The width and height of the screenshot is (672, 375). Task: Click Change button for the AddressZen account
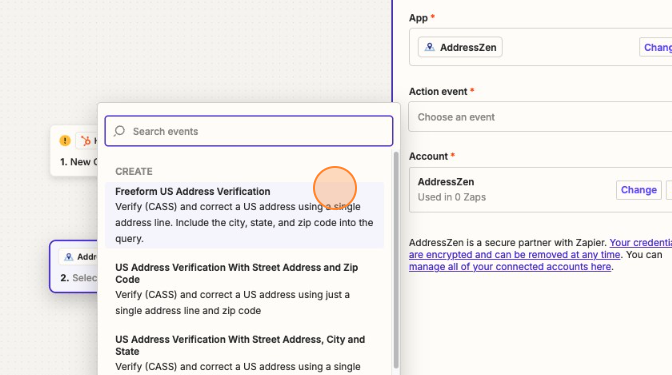(639, 190)
